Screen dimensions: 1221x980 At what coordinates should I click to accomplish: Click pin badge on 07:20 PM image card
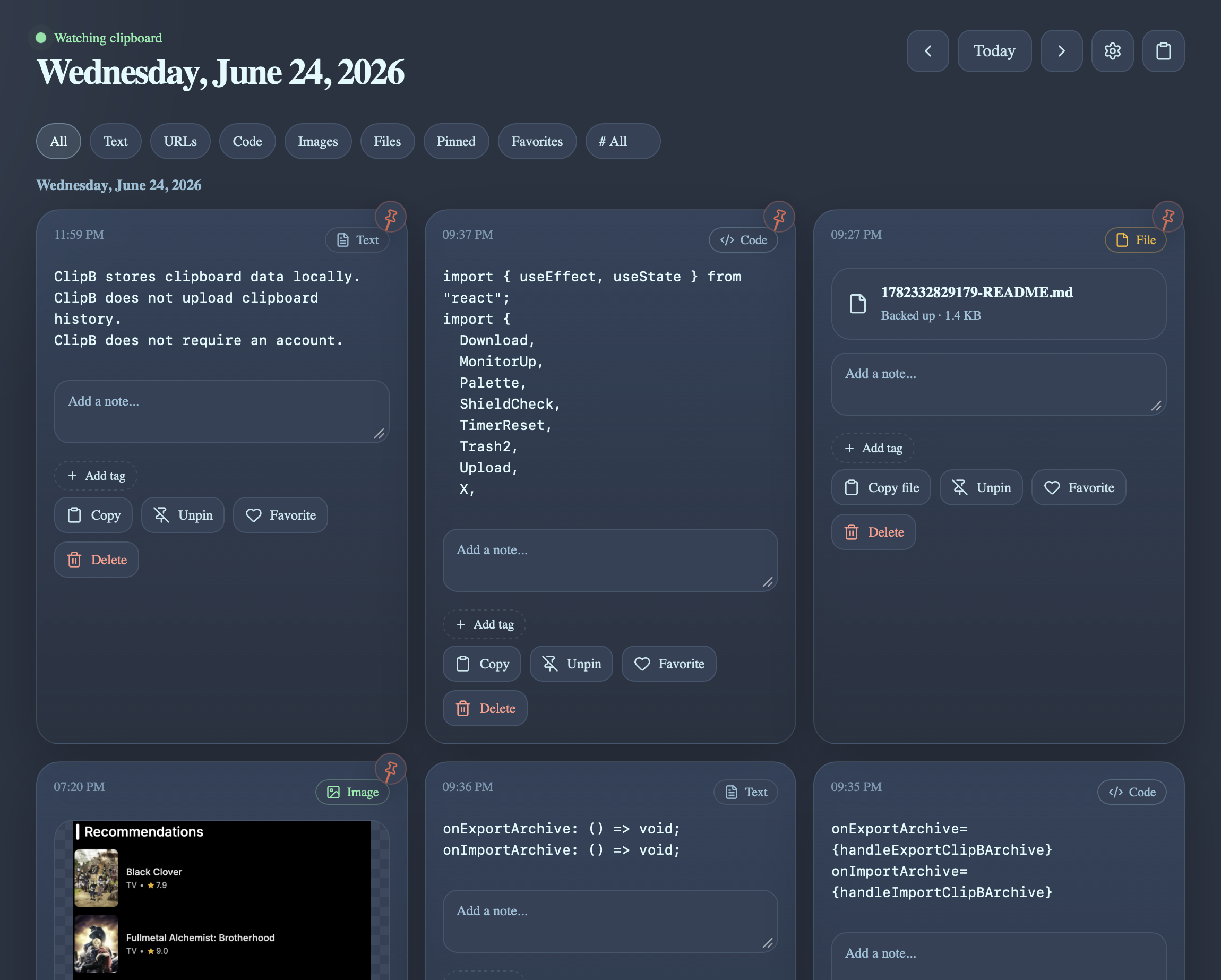point(391,769)
